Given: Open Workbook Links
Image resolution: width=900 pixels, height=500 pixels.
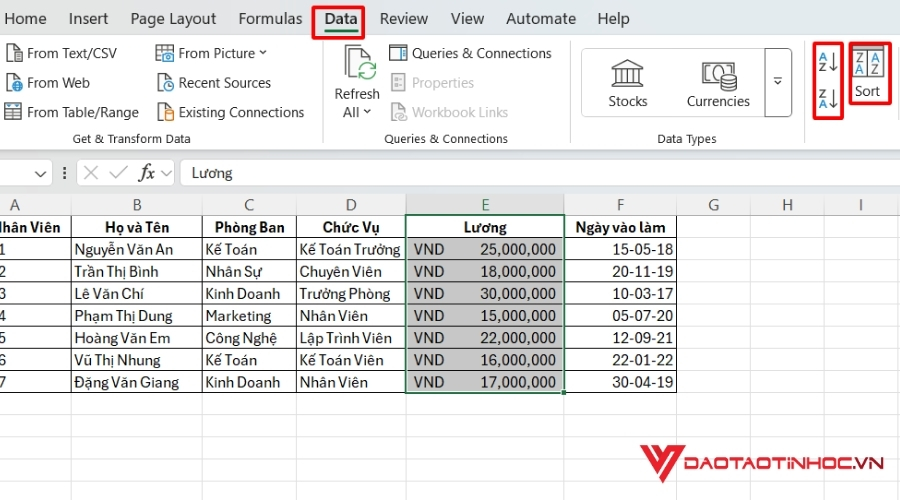Looking at the screenshot, I should (449, 112).
